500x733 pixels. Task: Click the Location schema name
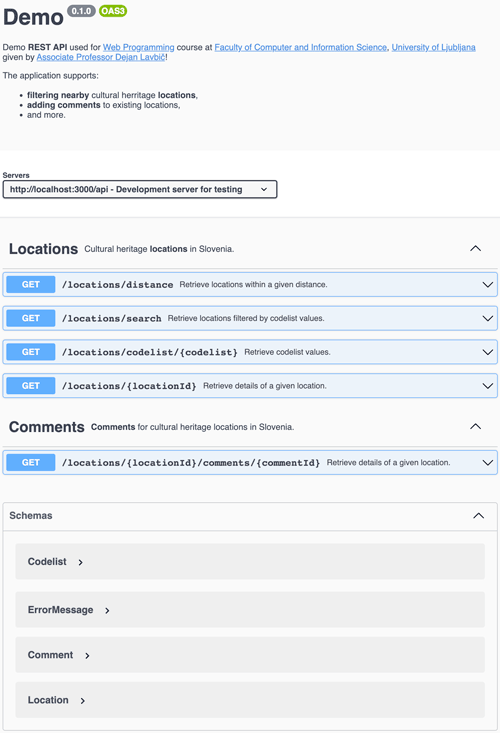click(x=48, y=700)
